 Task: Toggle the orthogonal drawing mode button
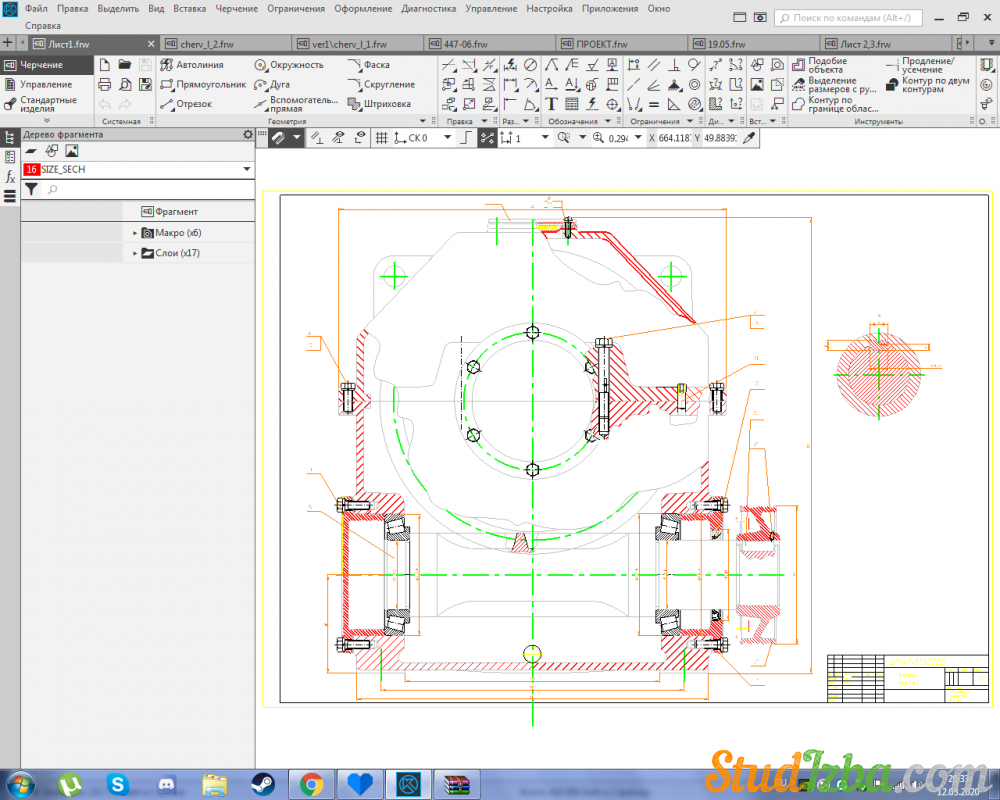coord(464,138)
